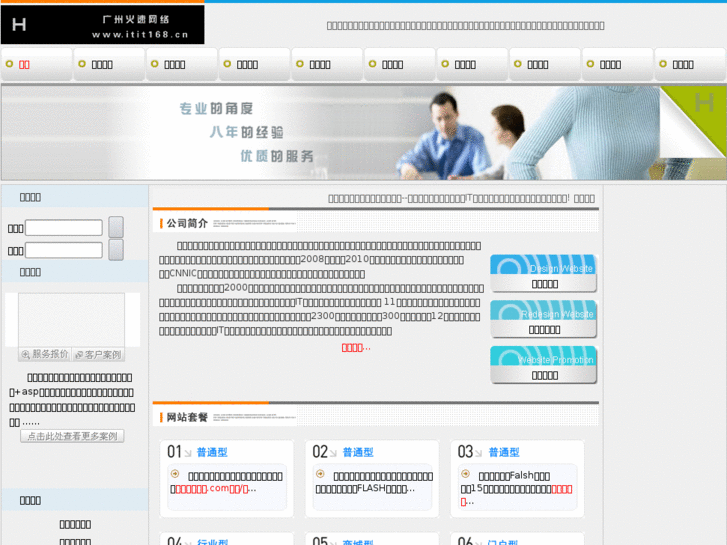Click the banner photo of business people

pos(529,133)
